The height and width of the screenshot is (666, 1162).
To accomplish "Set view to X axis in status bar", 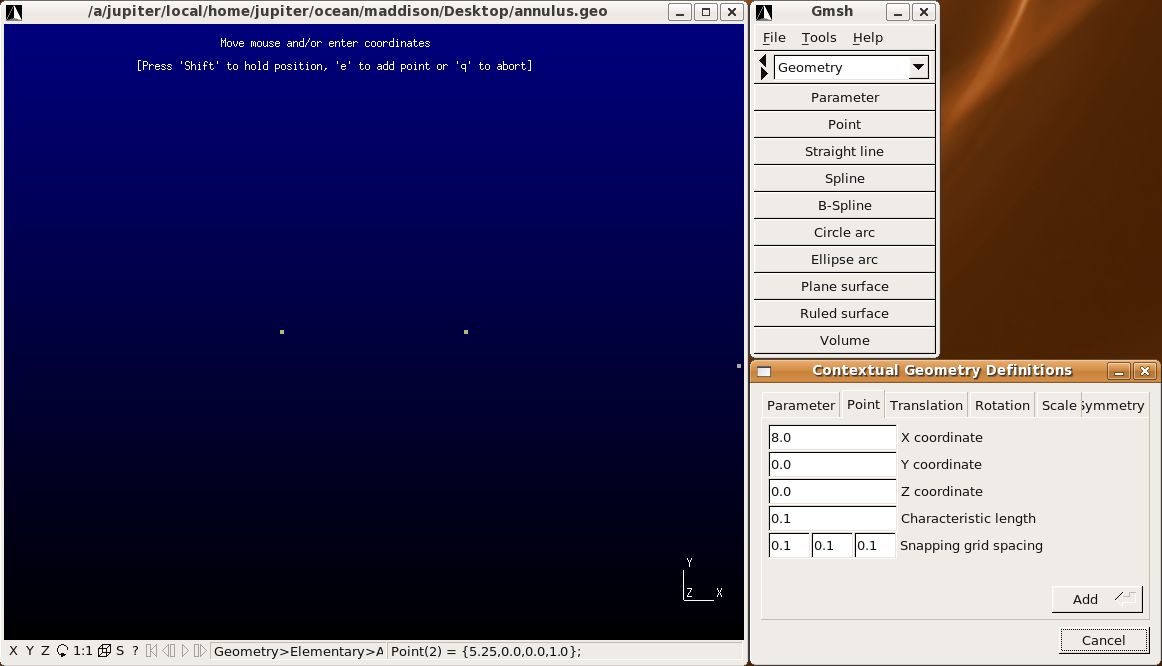I will (13, 651).
